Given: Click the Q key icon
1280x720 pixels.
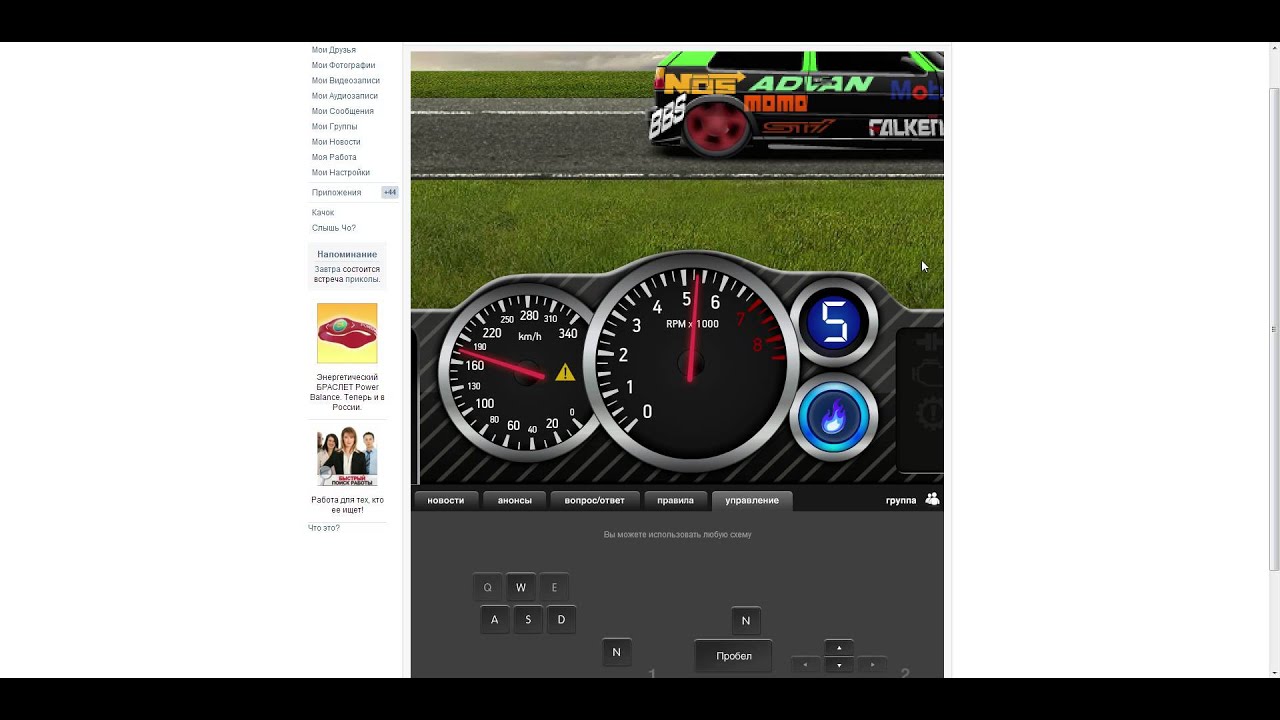Looking at the screenshot, I should coord(488,588).
